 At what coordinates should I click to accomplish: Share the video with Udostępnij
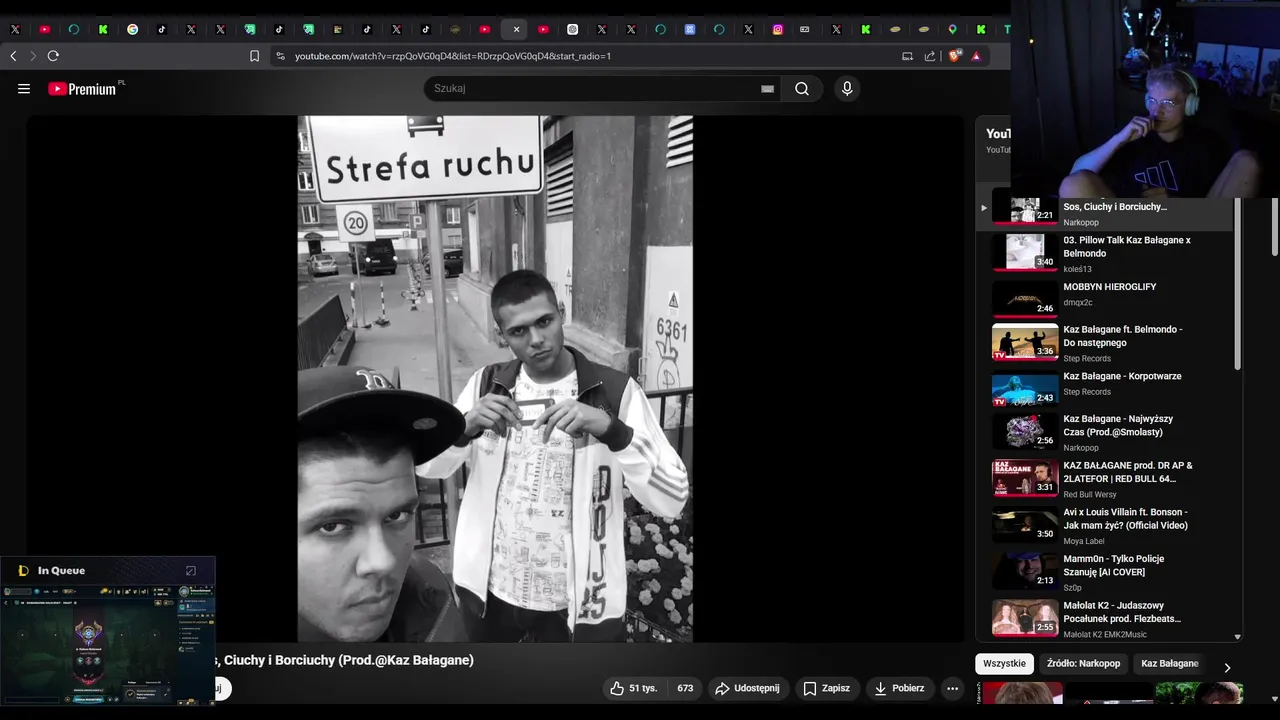[x=749, y=688]
